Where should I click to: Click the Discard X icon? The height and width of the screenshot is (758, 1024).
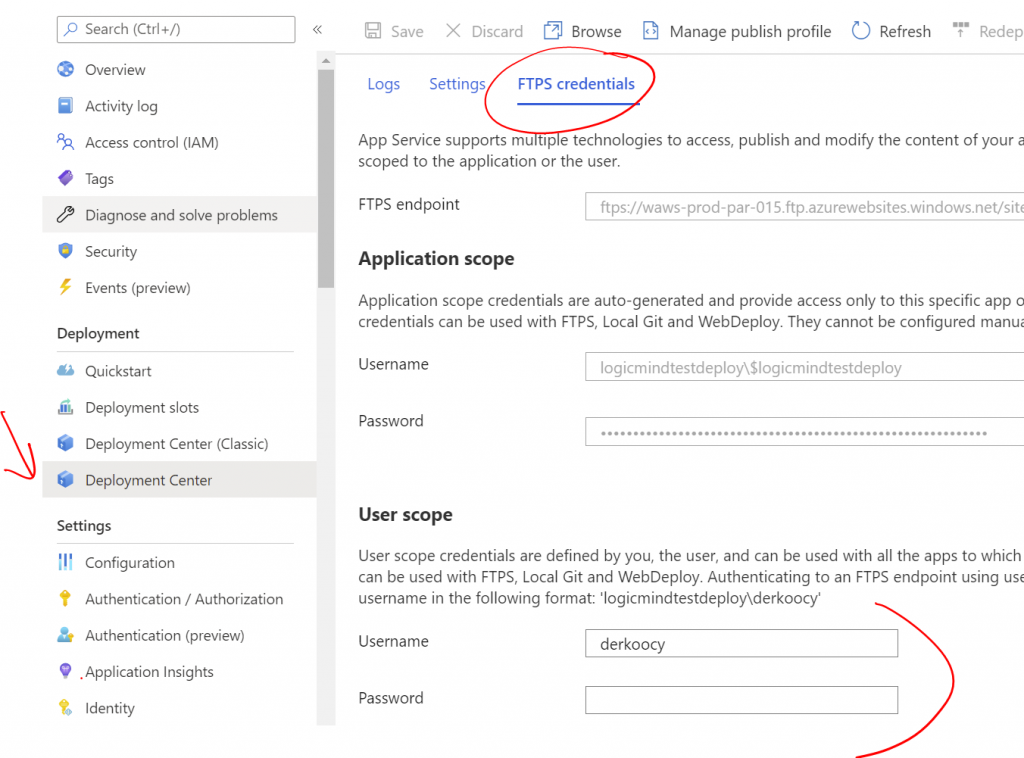[453, 31]
